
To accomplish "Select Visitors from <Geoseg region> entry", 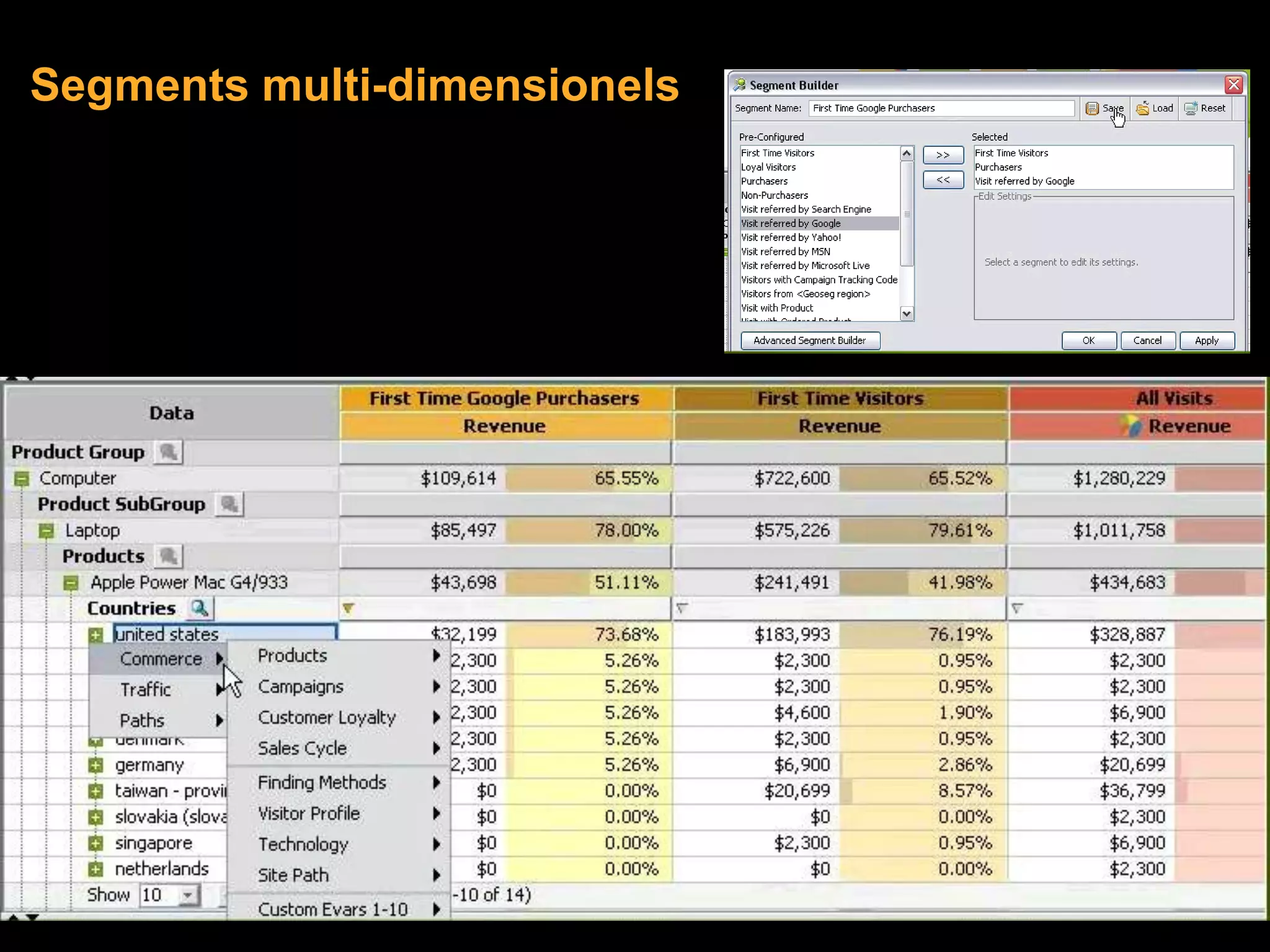I will [x=819, y=294].
